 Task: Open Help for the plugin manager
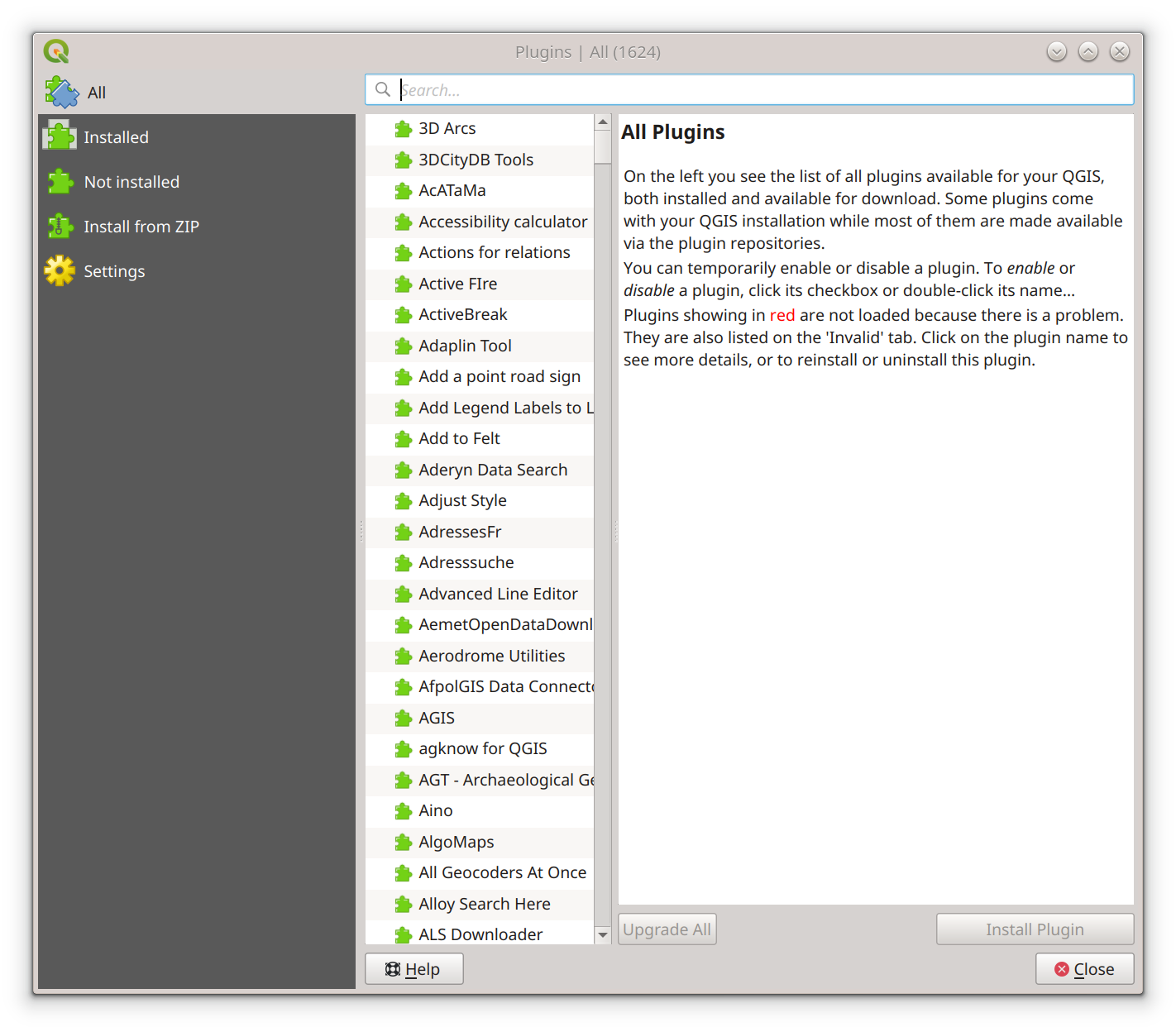click(414, 969)
